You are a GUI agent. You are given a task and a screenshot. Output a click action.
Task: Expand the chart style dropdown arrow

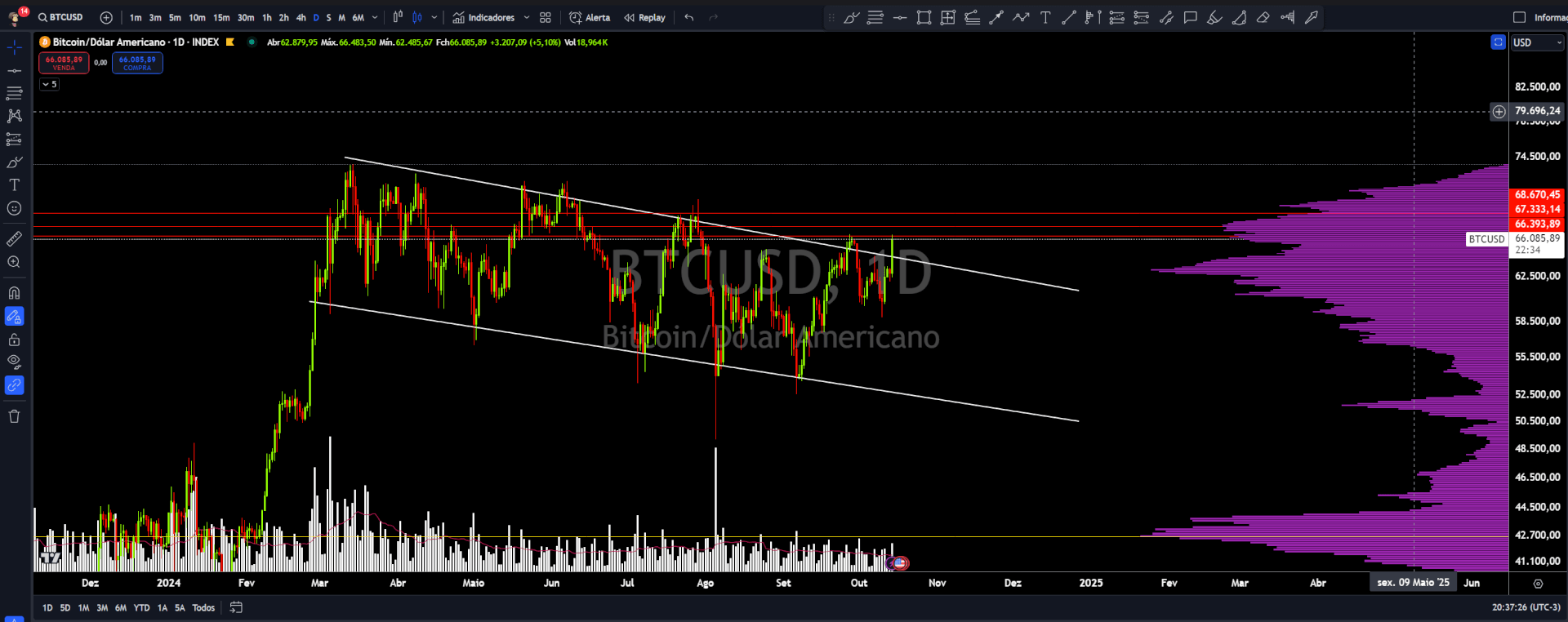pyautogui.click(x=434, y=17)
